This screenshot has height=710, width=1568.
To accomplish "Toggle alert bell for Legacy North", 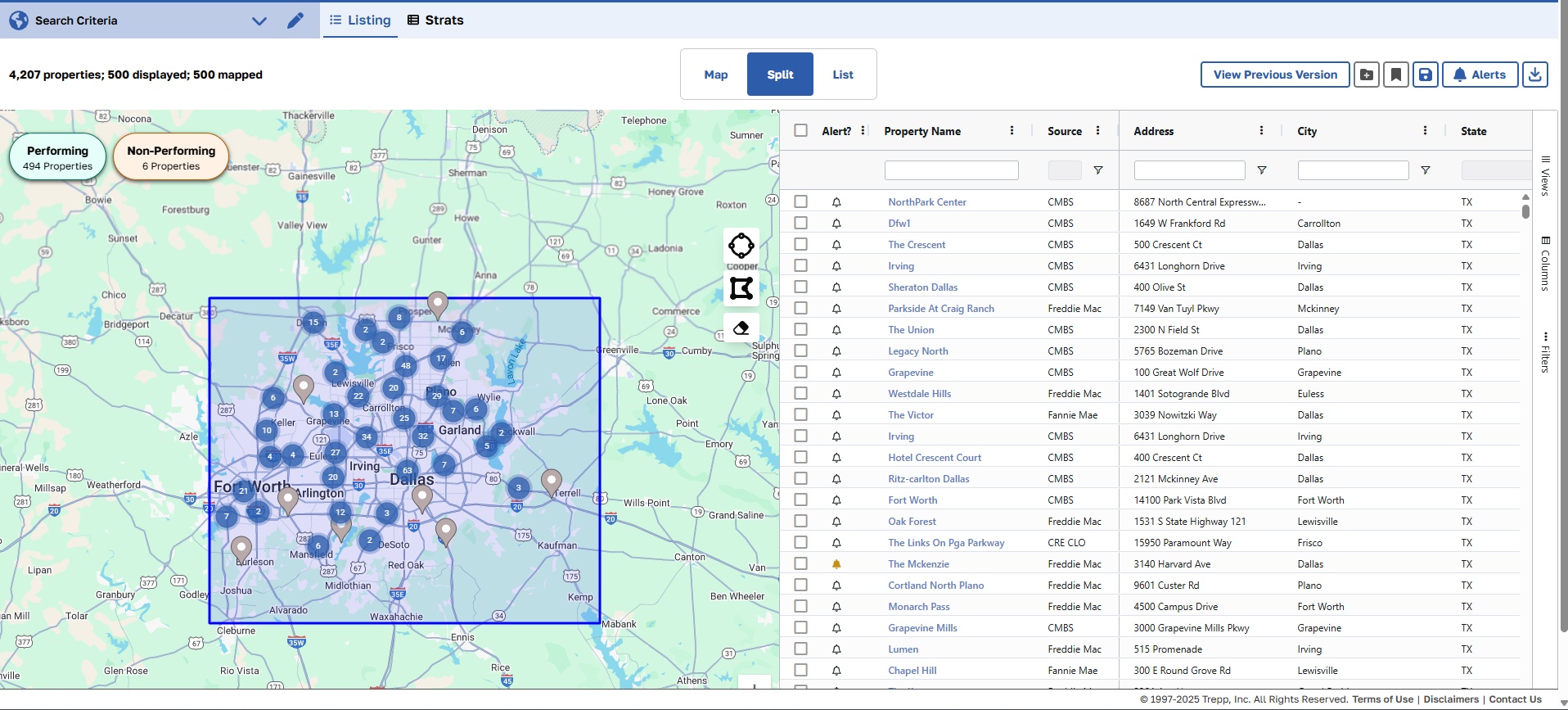I will click(x=836, y=350).
